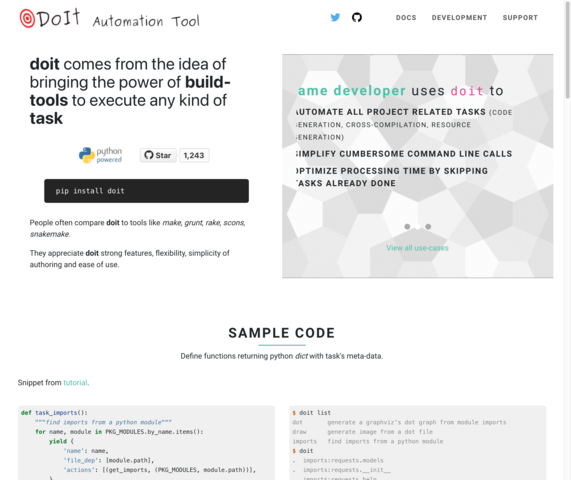Click the red target DoIt logo
This screenshot has height=480, width=571.
50,18
